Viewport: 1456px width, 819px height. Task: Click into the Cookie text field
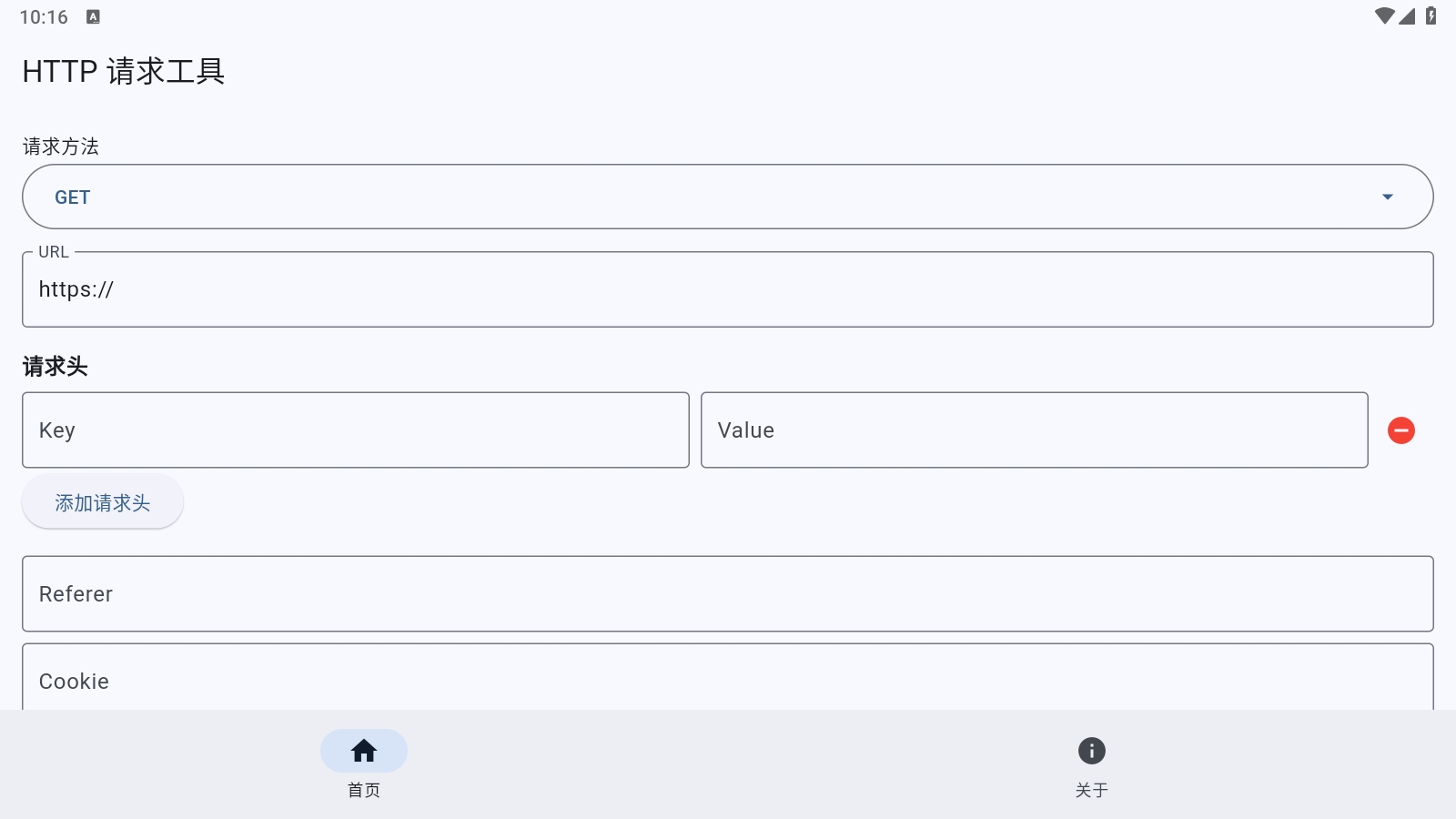728,681
